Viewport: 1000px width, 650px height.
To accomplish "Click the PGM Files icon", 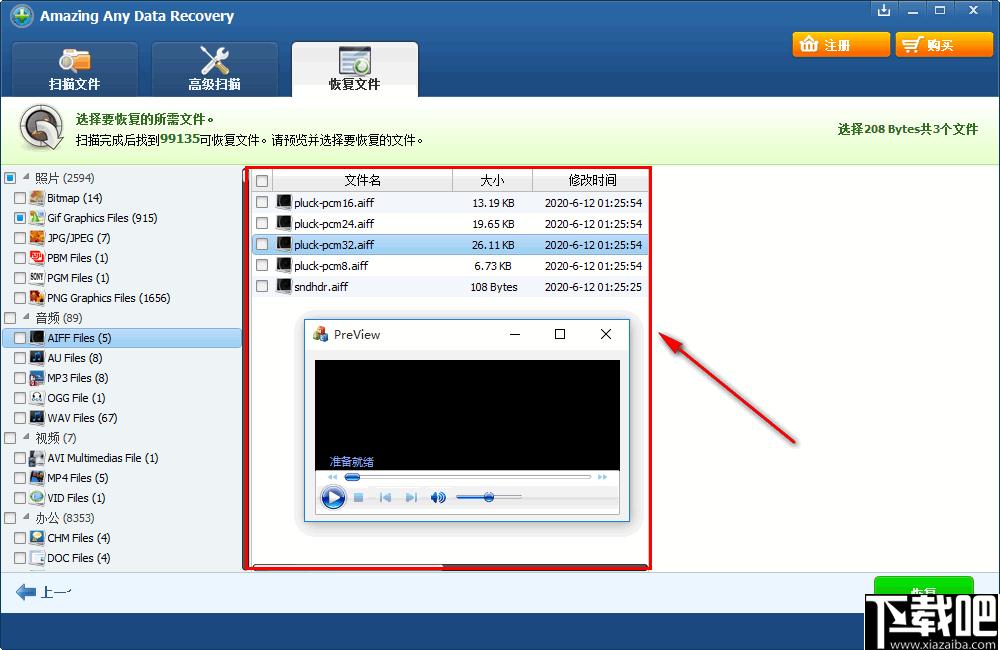I will [37, 277].
